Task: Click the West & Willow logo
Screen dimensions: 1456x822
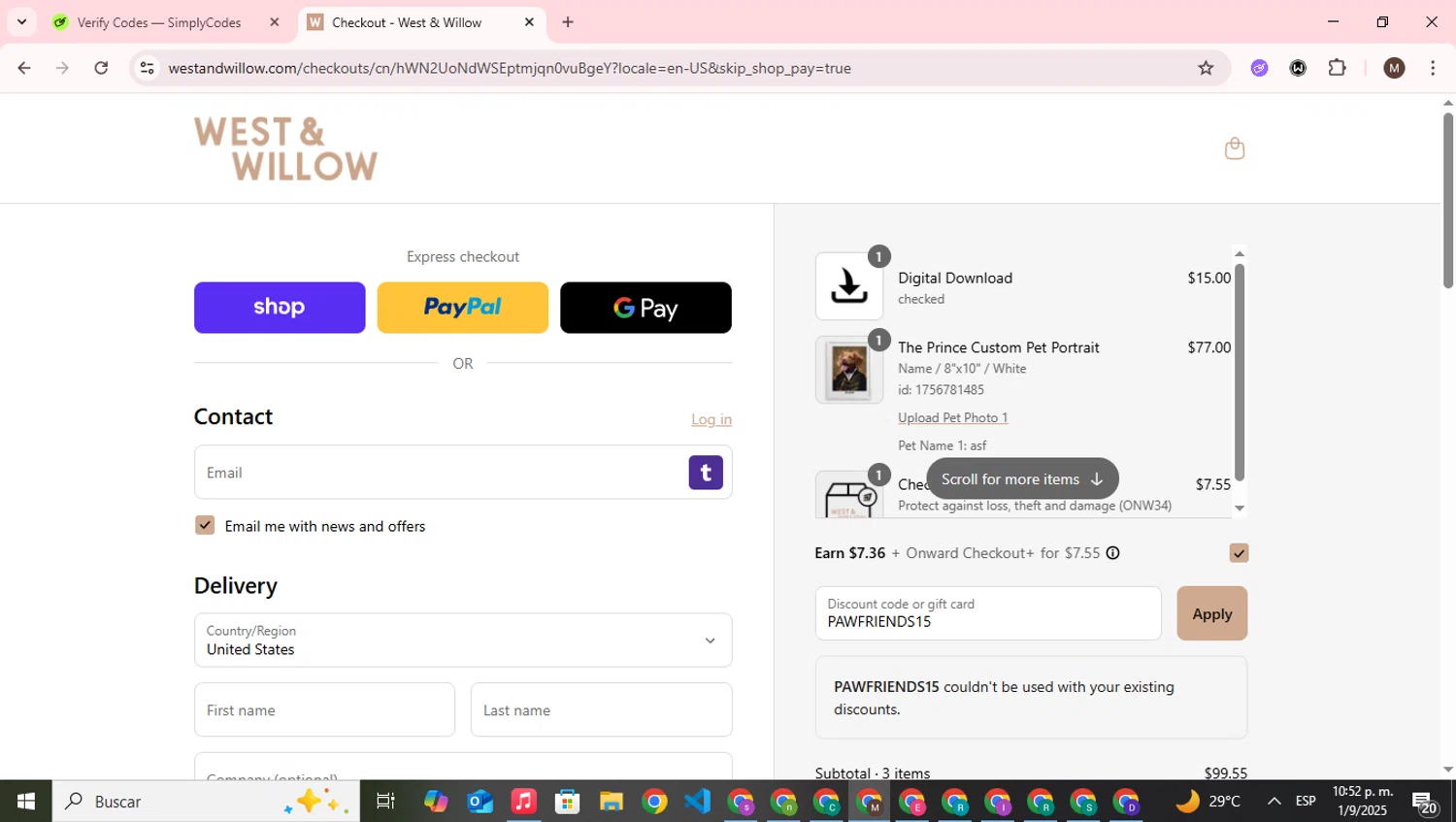Action: 285,148
